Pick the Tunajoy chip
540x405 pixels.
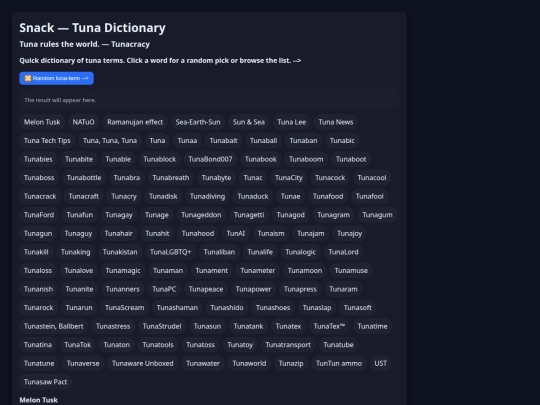coord(350,233)
